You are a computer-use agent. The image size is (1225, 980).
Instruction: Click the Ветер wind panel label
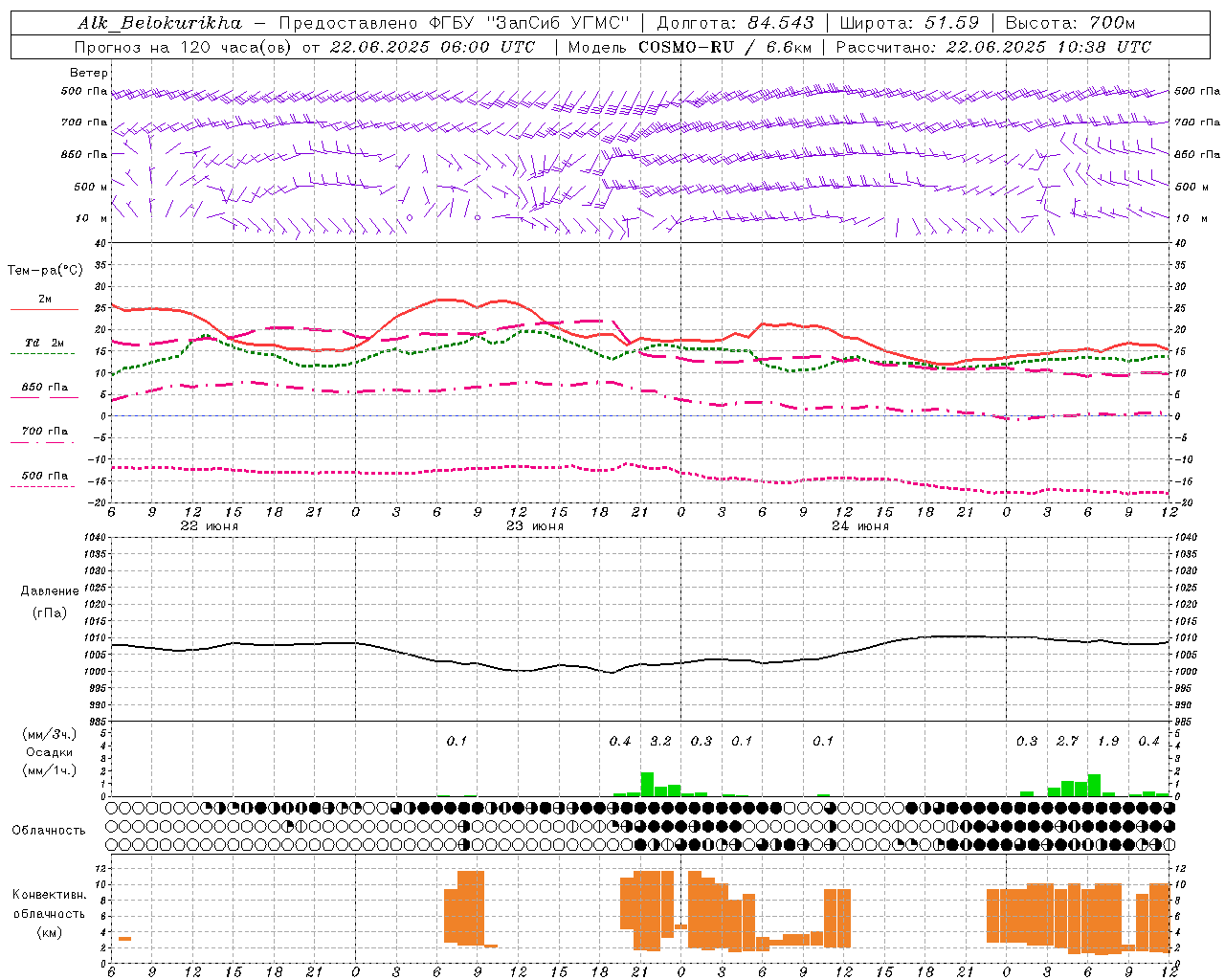(89, 73)
